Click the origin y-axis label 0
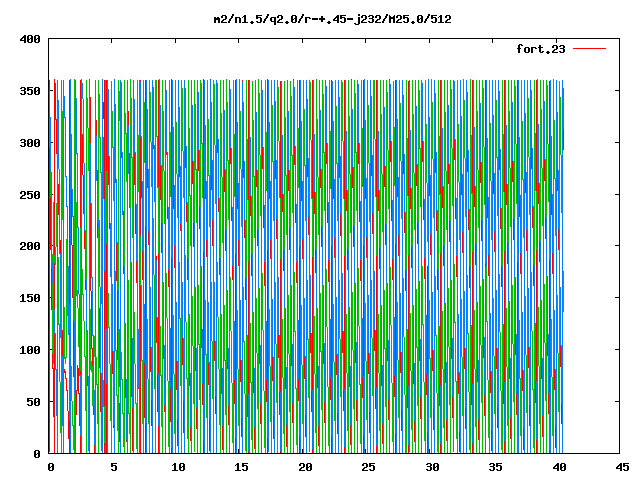 click(x=37, y=454)
